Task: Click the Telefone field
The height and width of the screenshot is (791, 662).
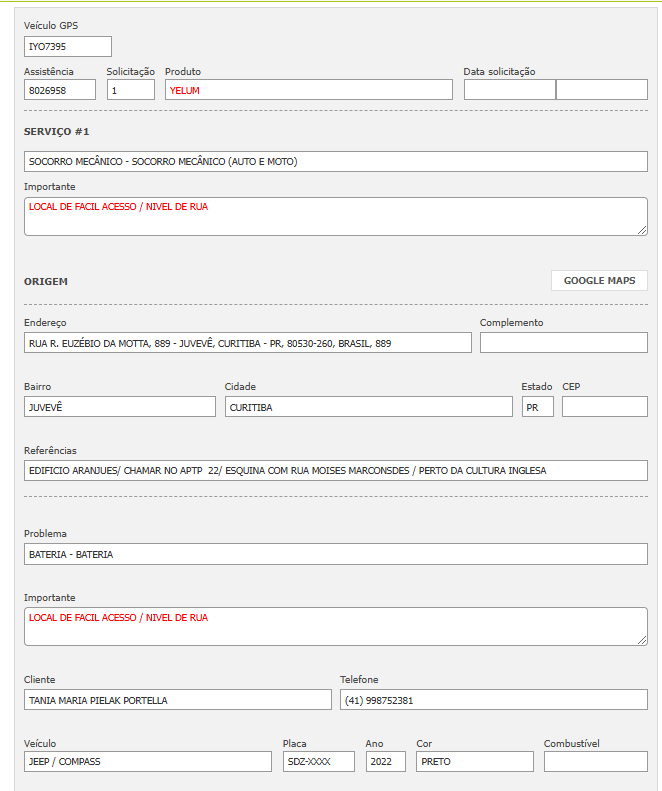Action: pos(493,700)
